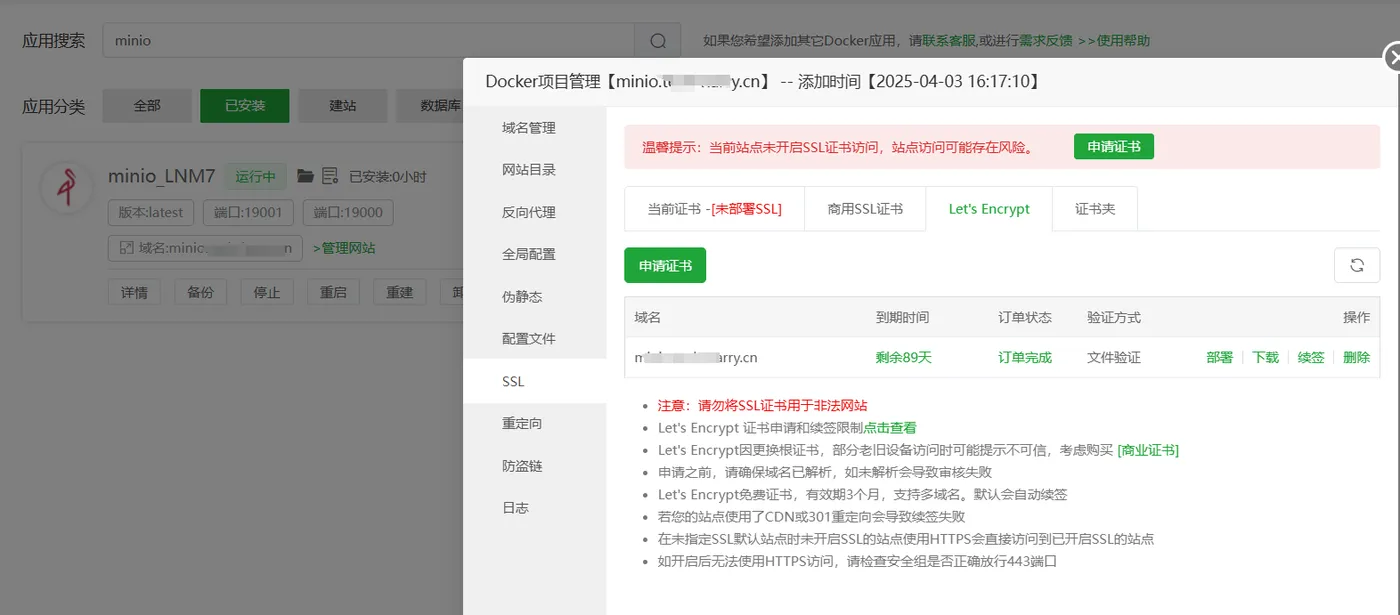Click the 详情 button for minio_LNM7

click(134, 292)
